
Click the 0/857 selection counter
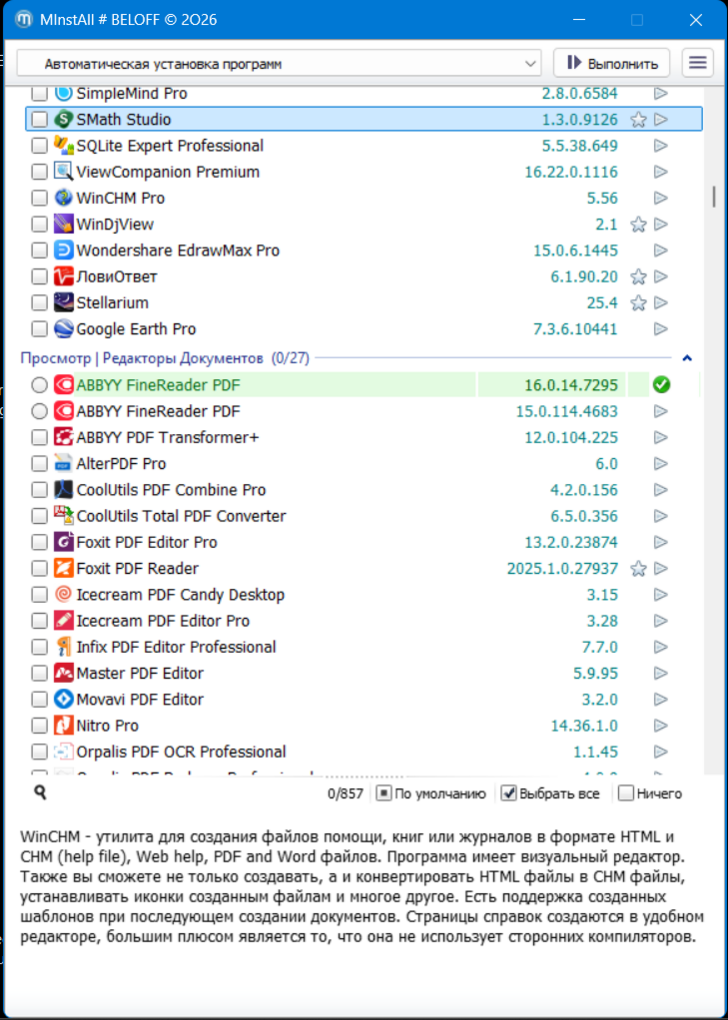pos(343,794)
